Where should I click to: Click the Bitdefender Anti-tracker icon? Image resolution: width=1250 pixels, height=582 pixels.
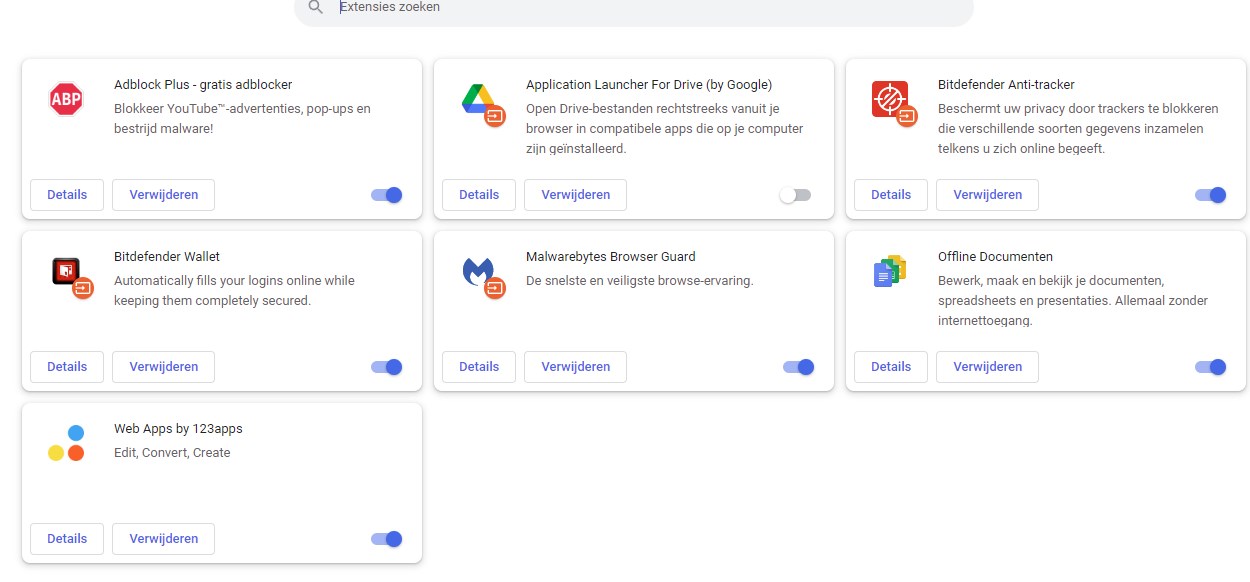click(x=890, y=99)
